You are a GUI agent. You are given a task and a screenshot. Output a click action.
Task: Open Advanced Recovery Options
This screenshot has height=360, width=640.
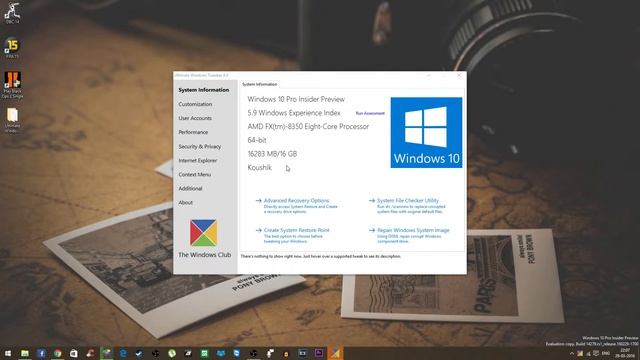tap(296, 200)
